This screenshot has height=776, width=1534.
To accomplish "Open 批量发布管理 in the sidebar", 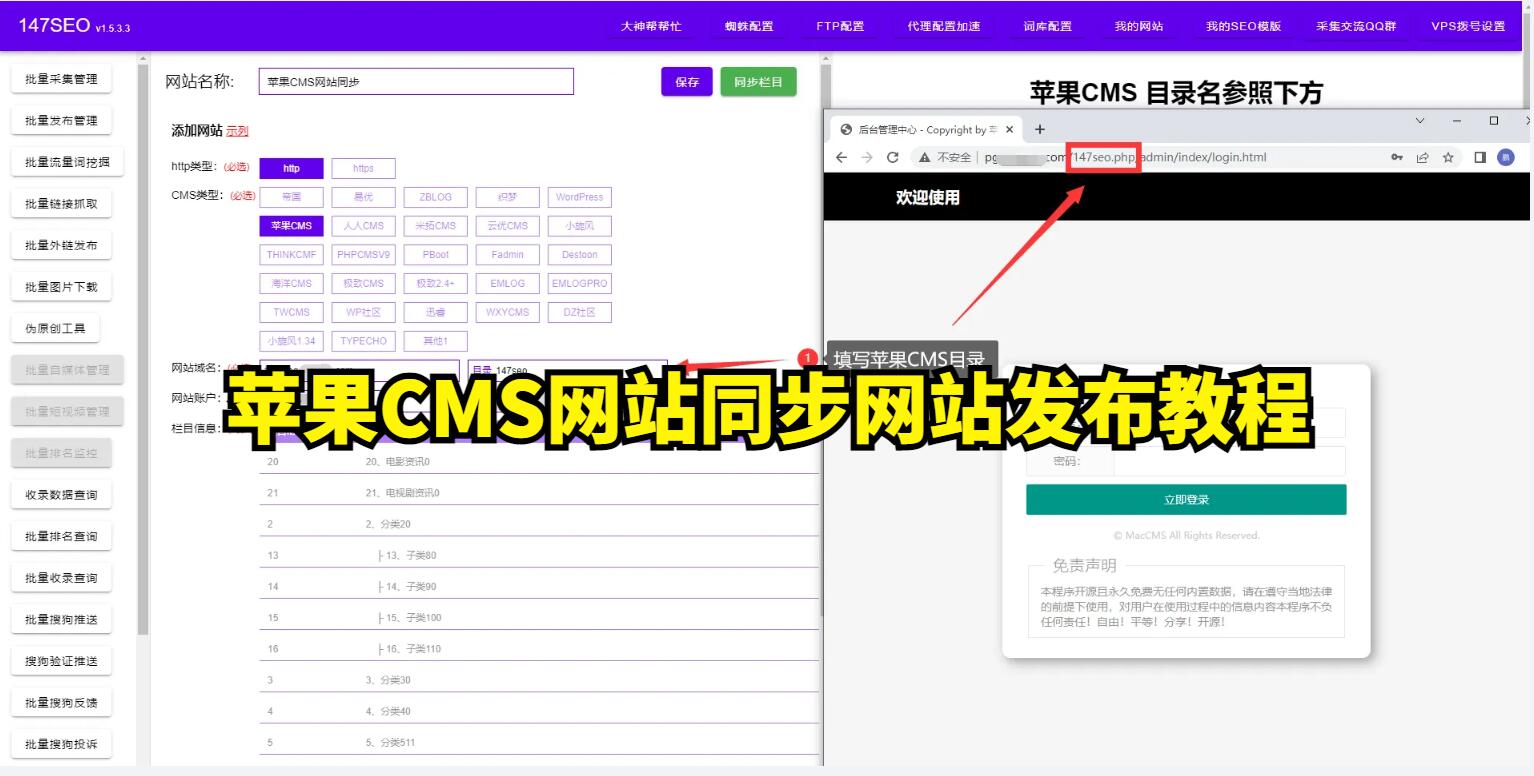I will 61,121.
